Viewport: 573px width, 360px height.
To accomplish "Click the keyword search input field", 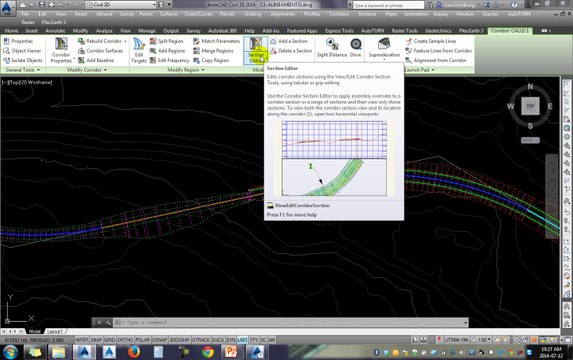I will (388, 5).
